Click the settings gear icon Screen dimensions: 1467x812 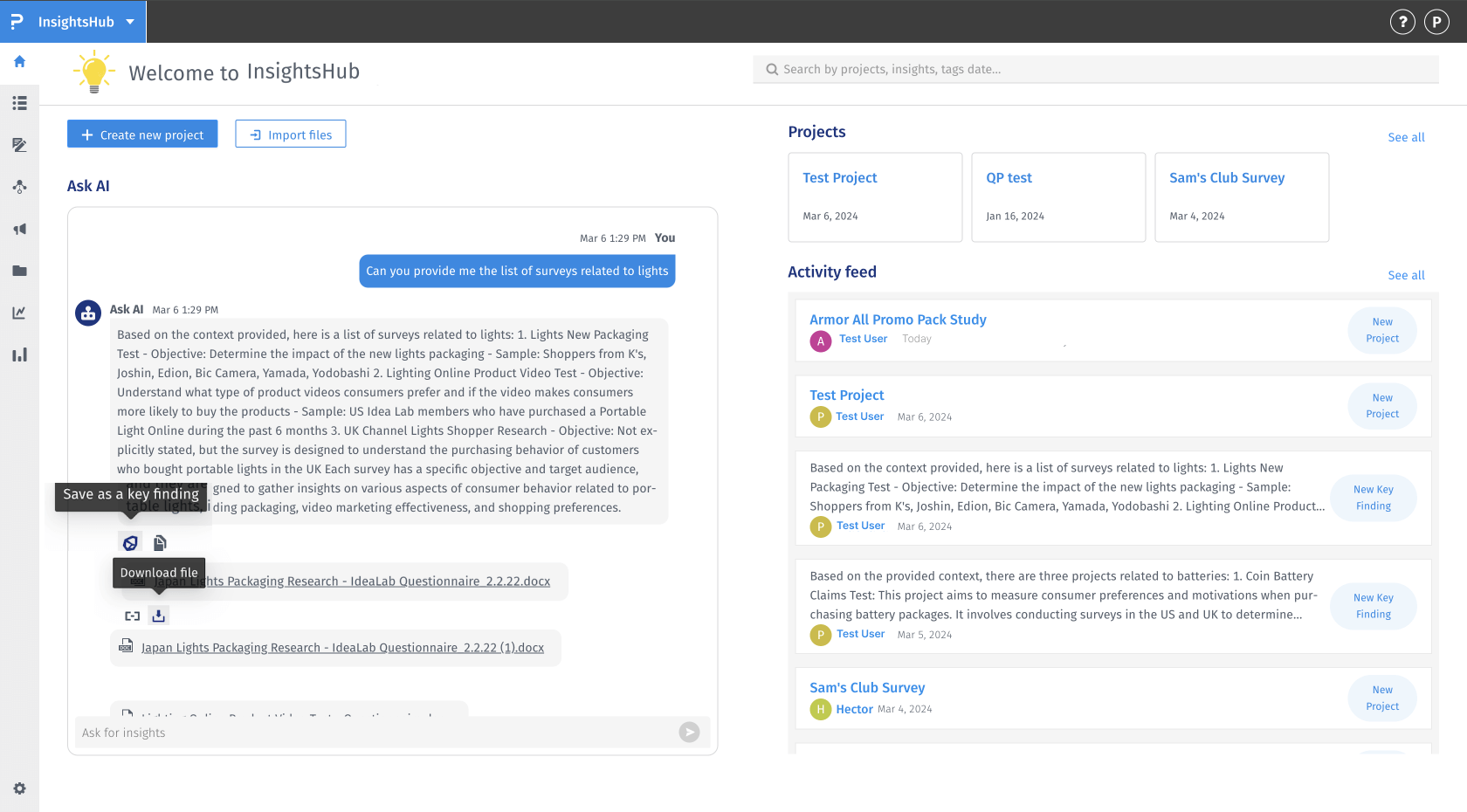(19, 788)
